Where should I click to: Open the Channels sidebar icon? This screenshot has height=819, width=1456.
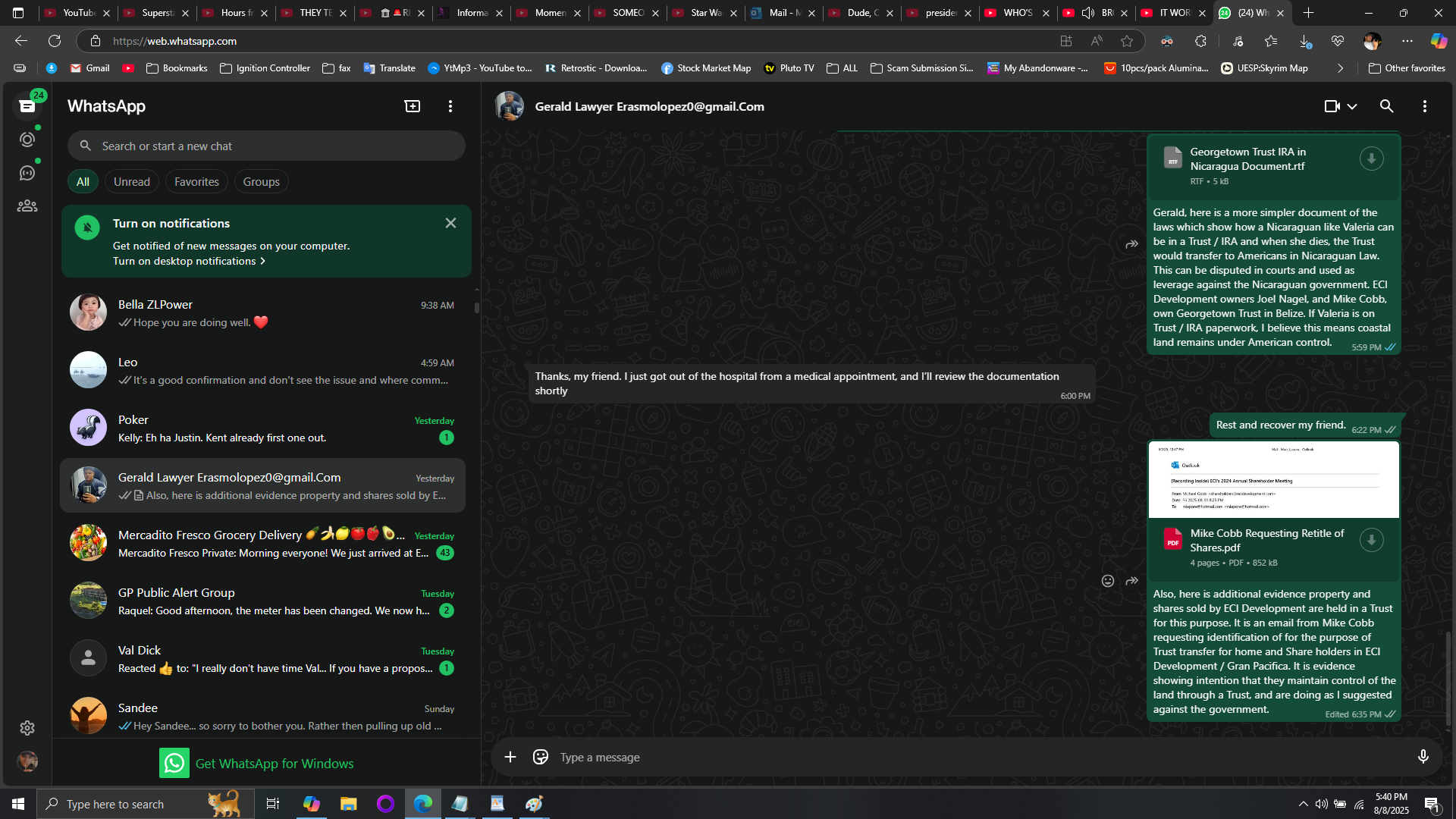pos(27,173)
